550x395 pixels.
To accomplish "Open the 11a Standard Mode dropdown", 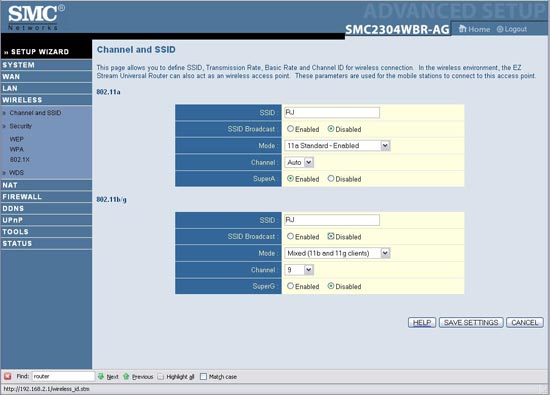I will [x=337, y=146].
